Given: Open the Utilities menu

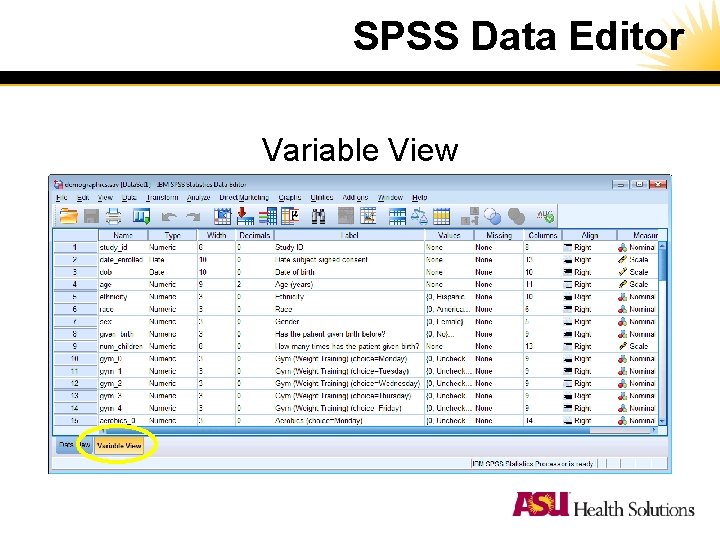Looking at the screenshot, I should click(321, 197).
